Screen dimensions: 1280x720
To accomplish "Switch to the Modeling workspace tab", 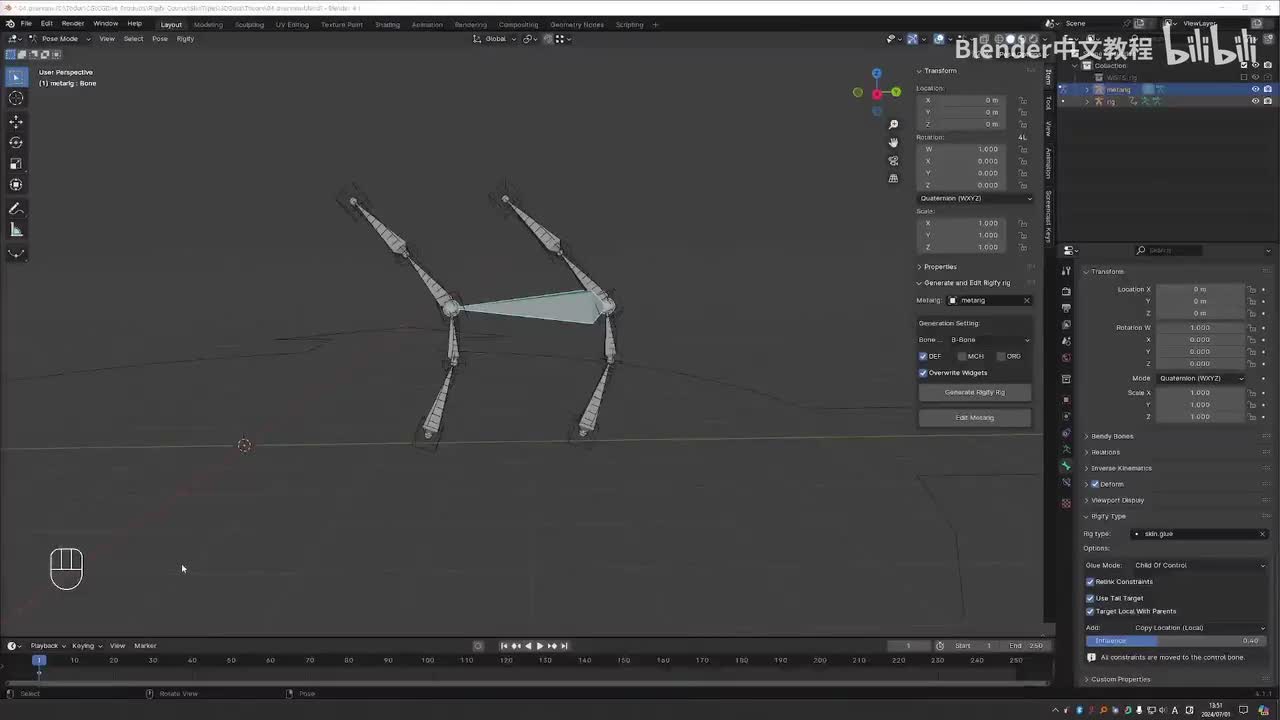I will (208, 24).
